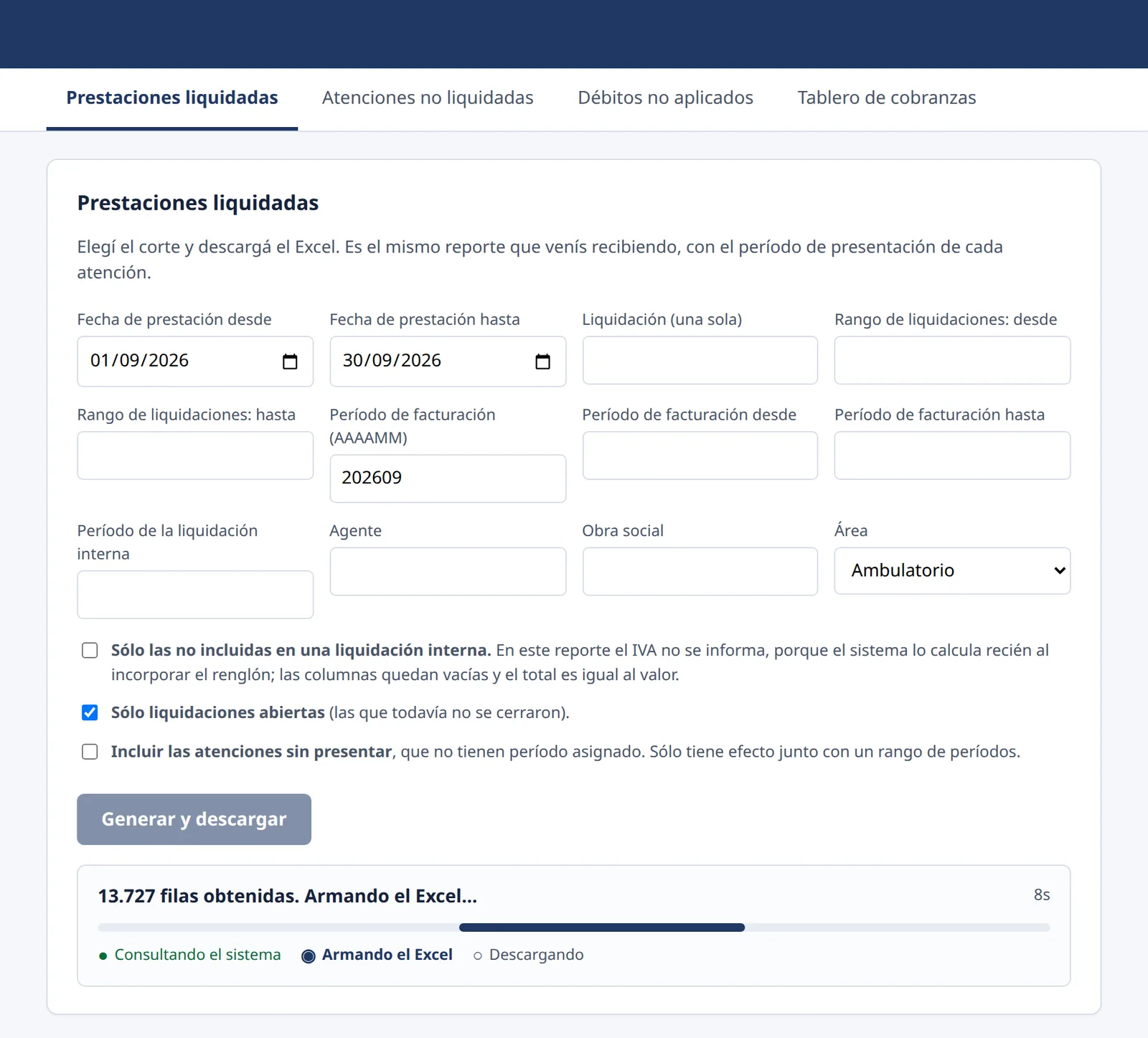Click the 8s elapsed time label
This screenshot has height=1038, width=1148.
(1042, 895)
